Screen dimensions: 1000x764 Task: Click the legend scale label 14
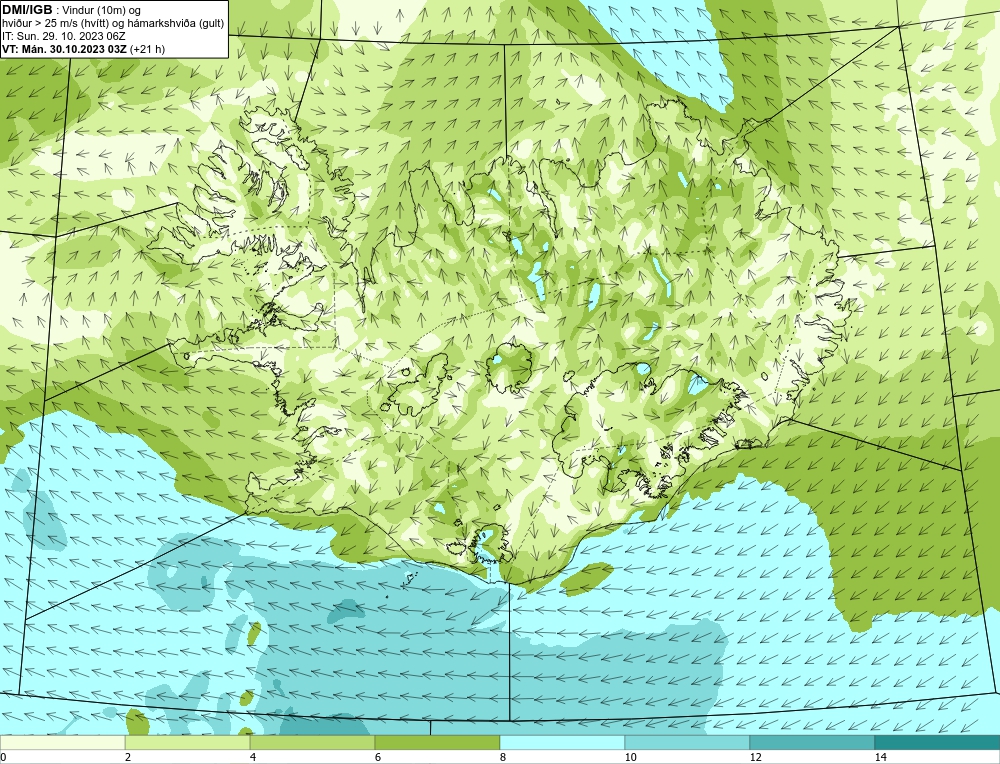(x=881, y=757)
